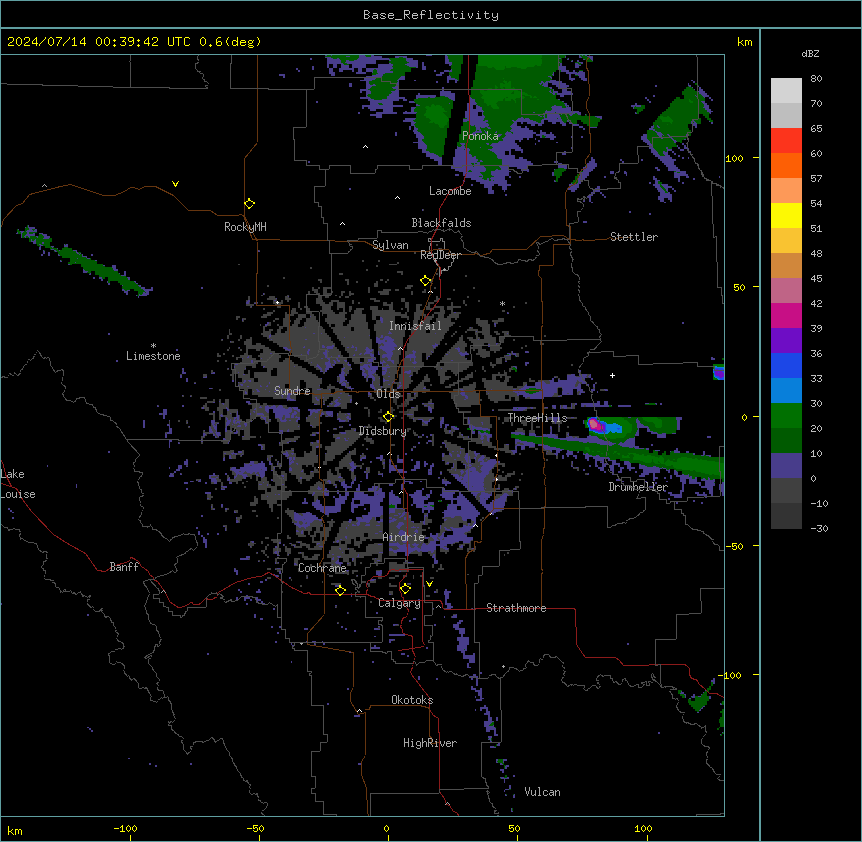862x842 pixels.
Task: Click the Innisfail label
Action: coord(415,326)
